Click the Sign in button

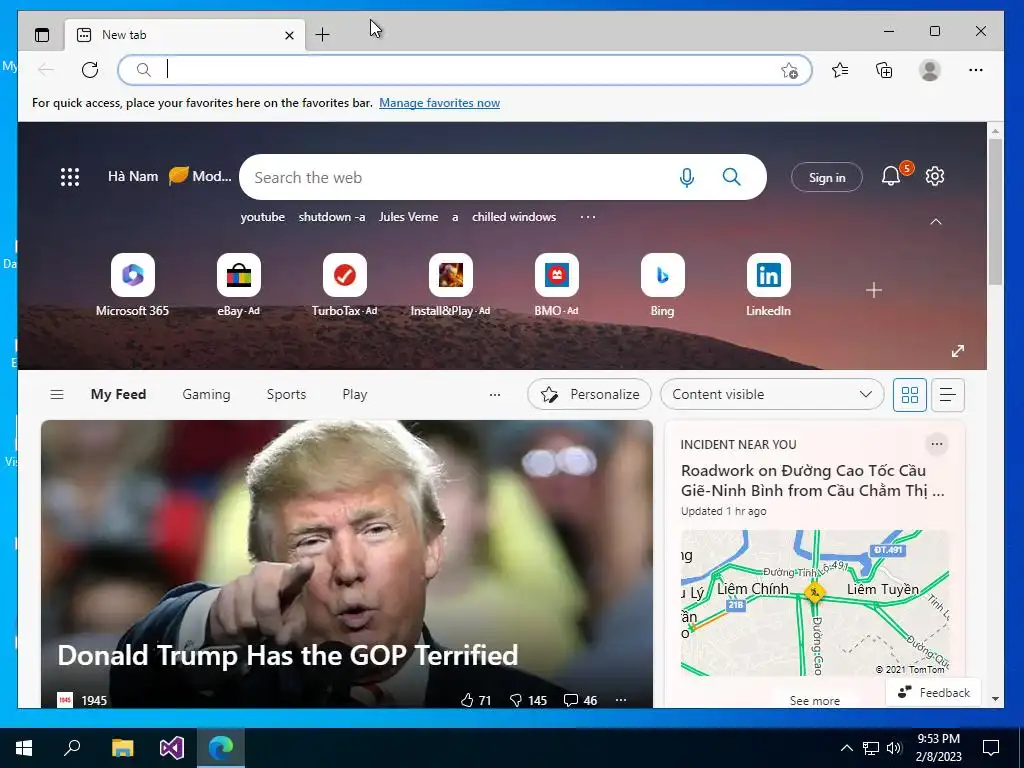827,177
